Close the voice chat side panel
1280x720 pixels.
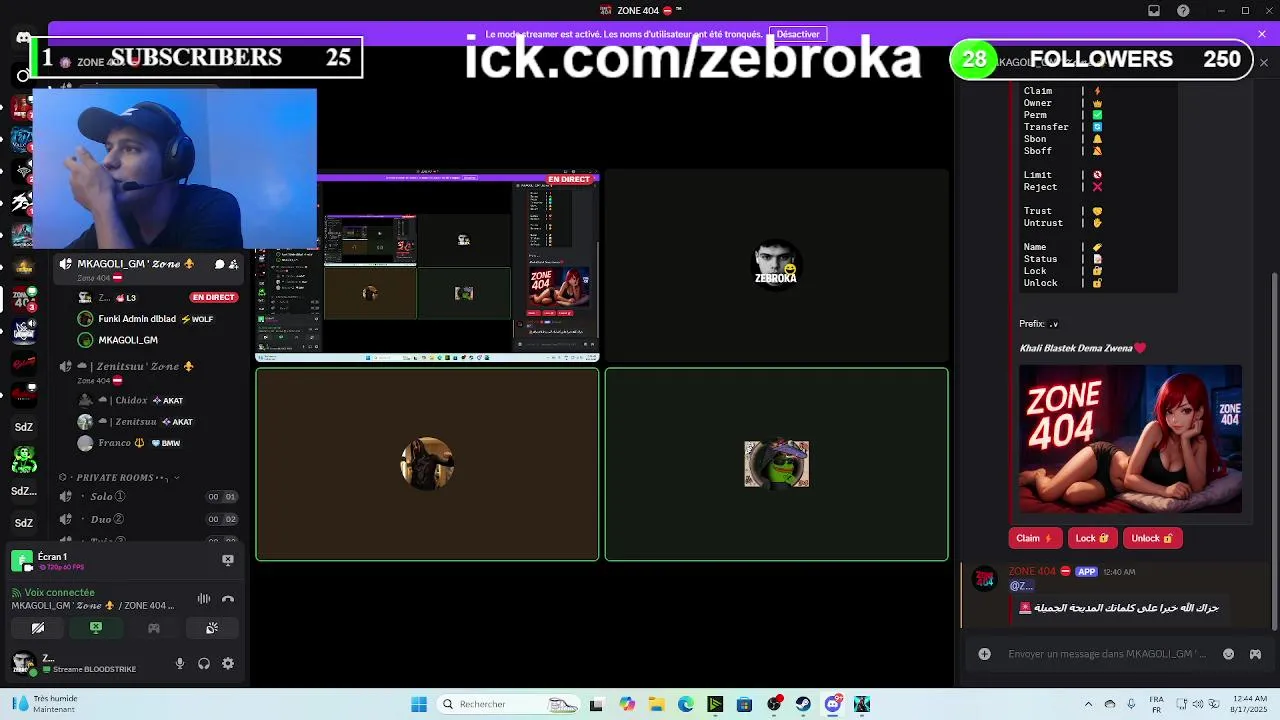(x=1264, y=62)
